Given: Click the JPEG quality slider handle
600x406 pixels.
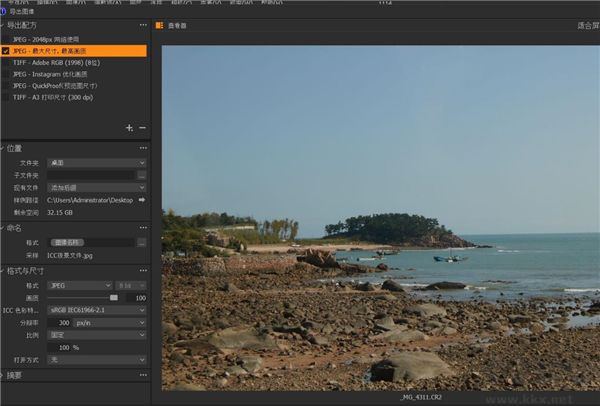Looking at the screenshot, I should tap(114, 297).
